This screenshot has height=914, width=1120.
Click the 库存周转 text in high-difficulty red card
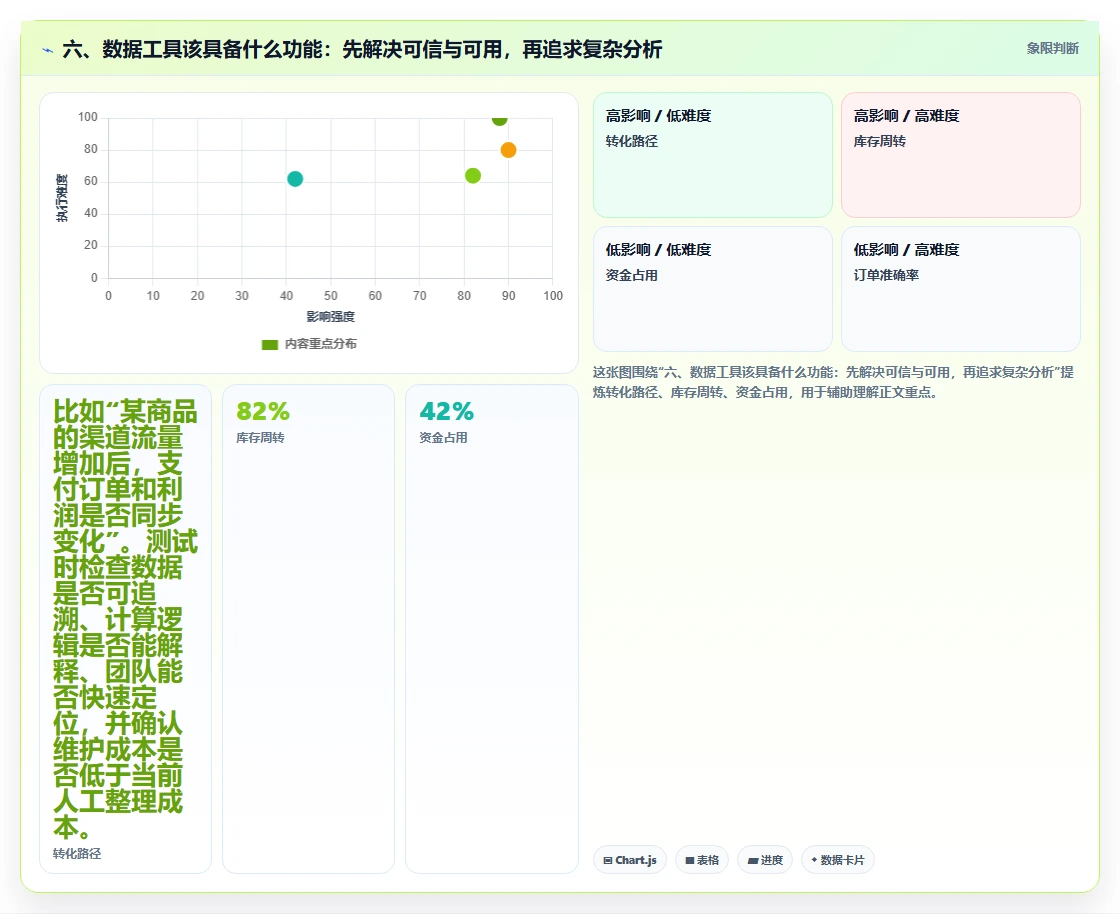[x=879, y=141]
